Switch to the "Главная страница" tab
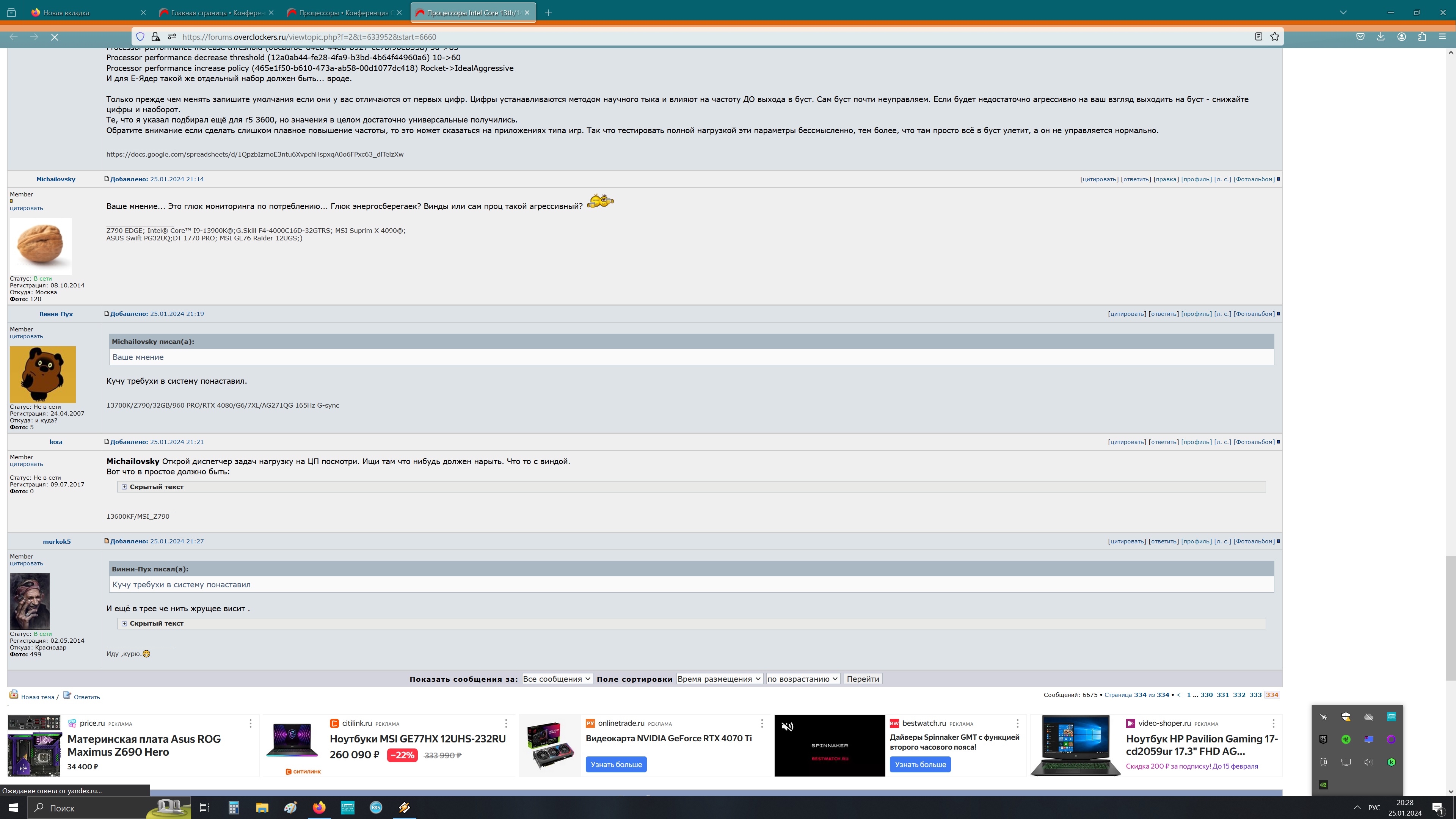This screenshot has width=1456, height=819. coord(217,13)
